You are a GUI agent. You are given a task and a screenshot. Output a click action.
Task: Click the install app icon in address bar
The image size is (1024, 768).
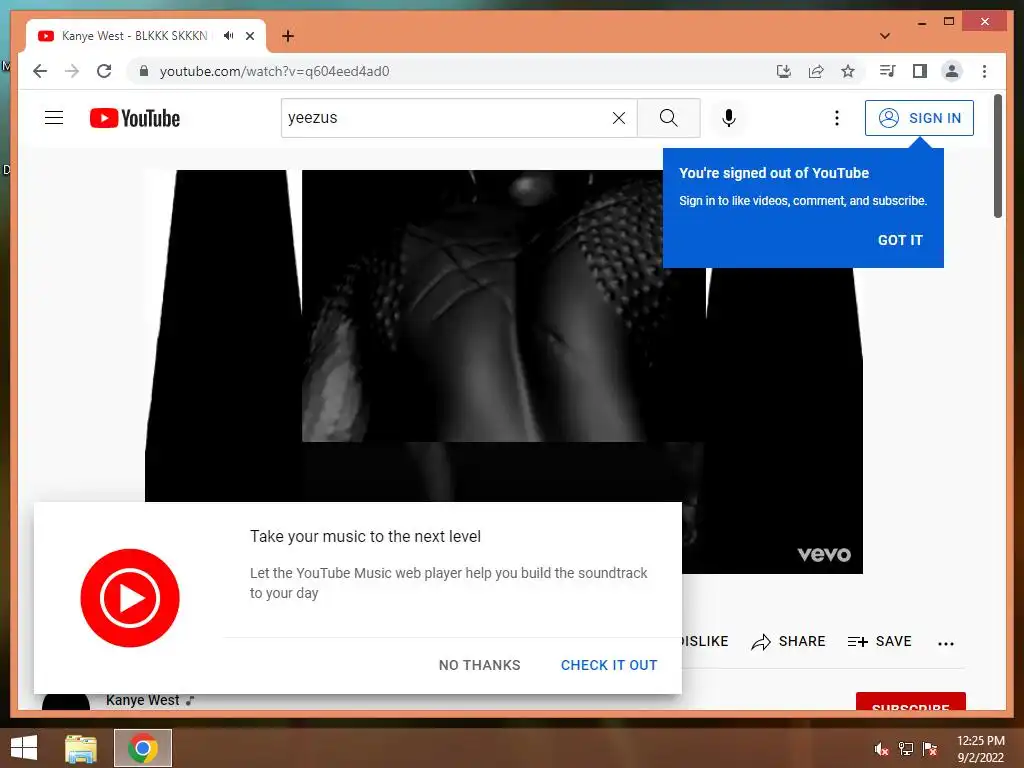pyautogui.click(x=784, y=71)
